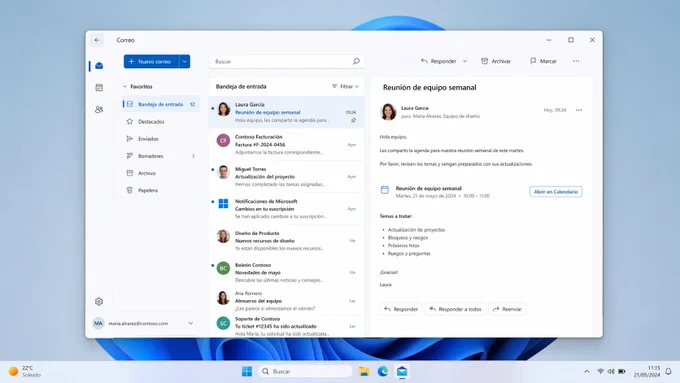
Task: Open File Explorer from the taskbar
Action: (364, 372)
